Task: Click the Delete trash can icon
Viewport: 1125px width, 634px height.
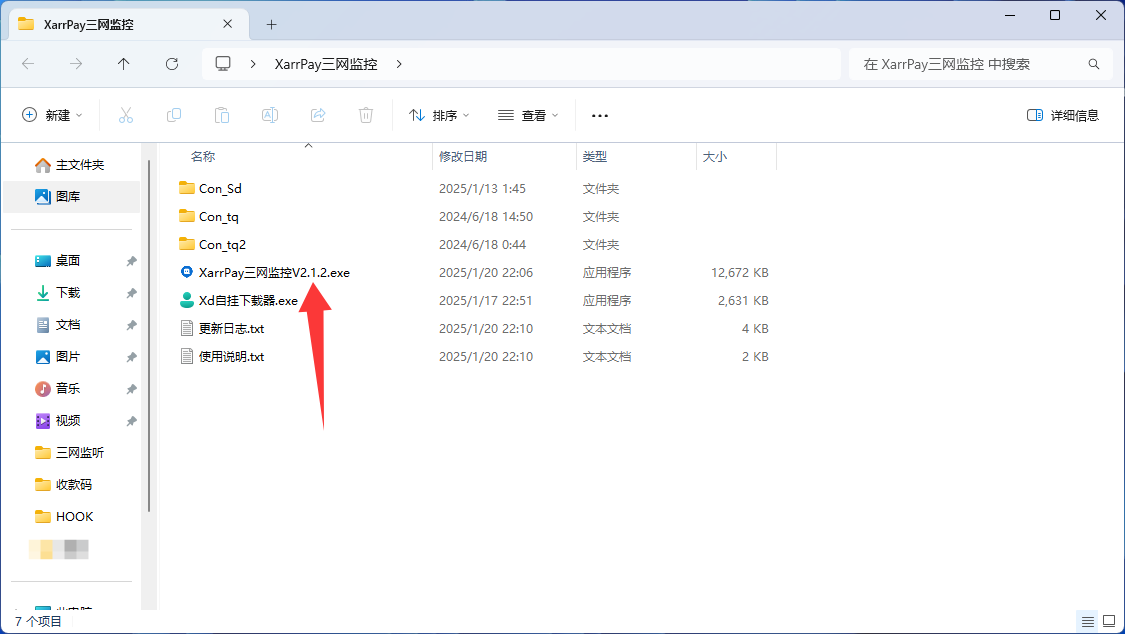Action: point(366,115)
